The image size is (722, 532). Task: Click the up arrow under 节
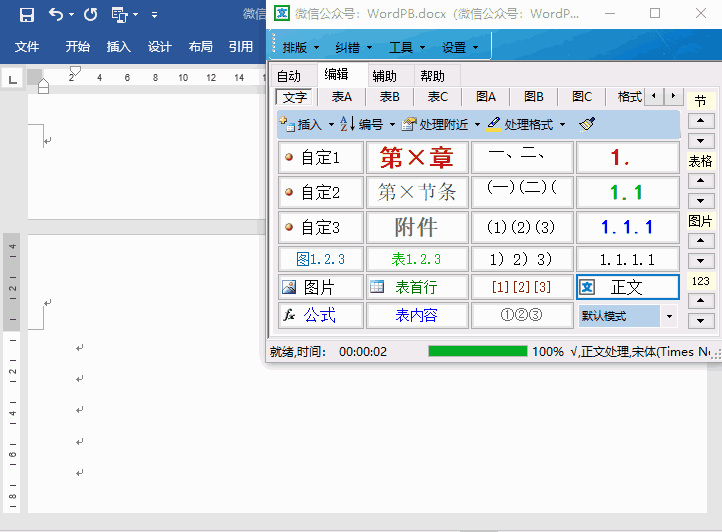700,121
